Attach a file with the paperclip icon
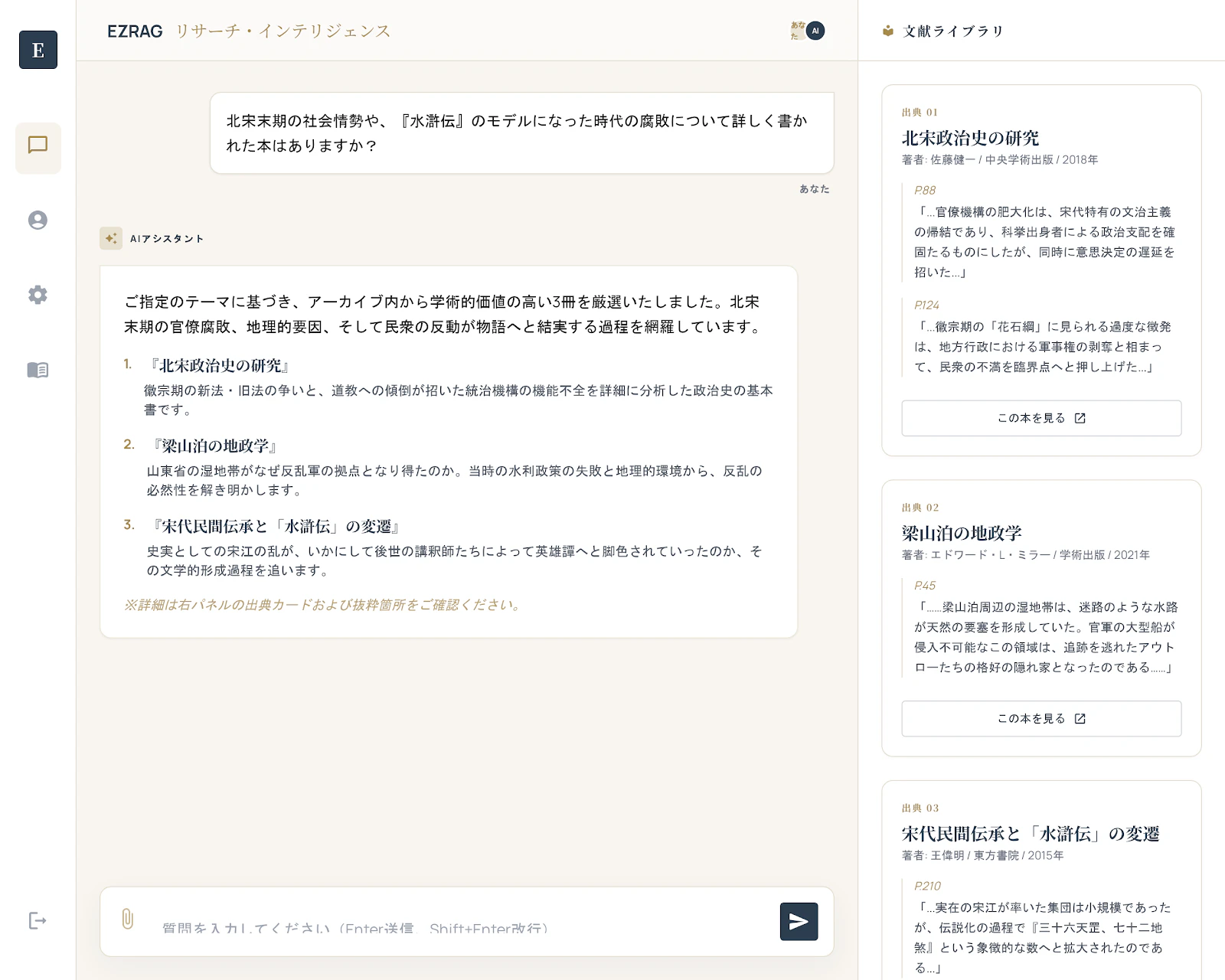 [128, 919]
